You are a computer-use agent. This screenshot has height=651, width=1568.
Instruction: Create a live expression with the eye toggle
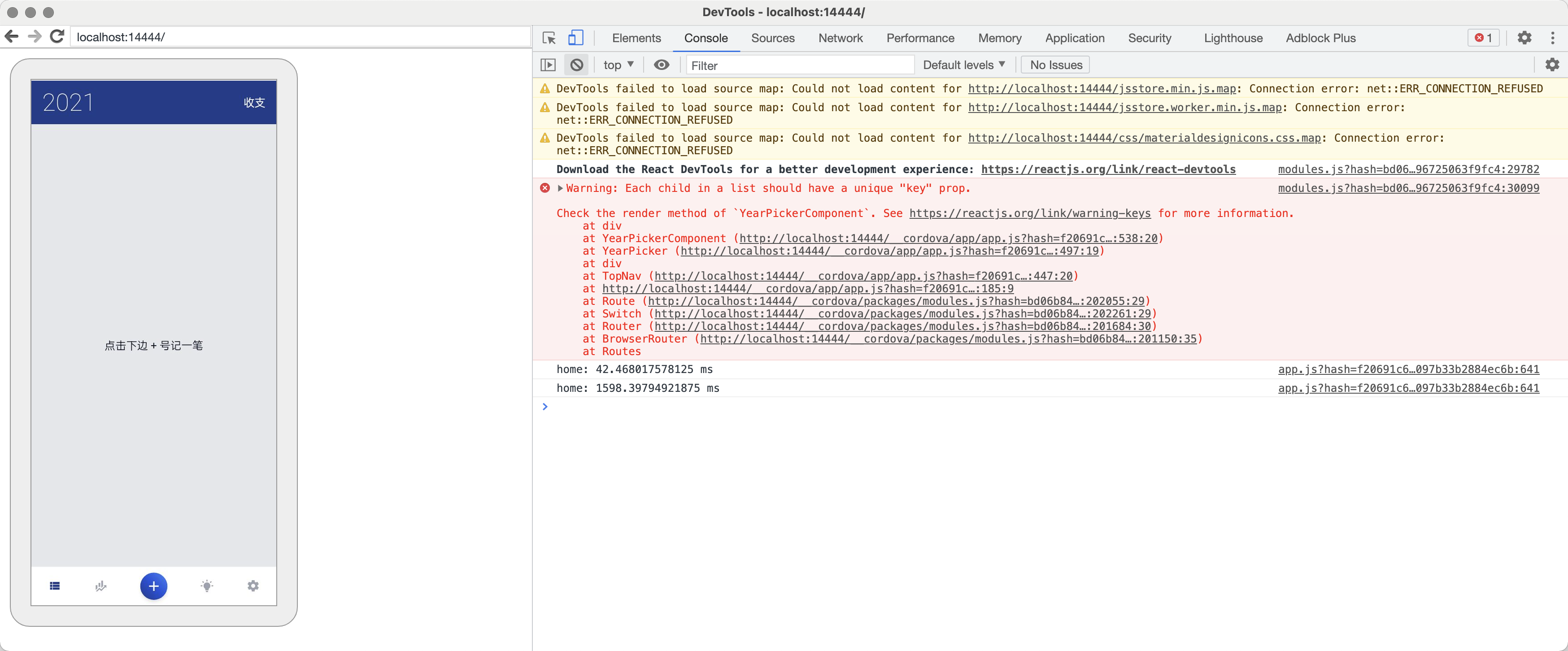(661, 65)
